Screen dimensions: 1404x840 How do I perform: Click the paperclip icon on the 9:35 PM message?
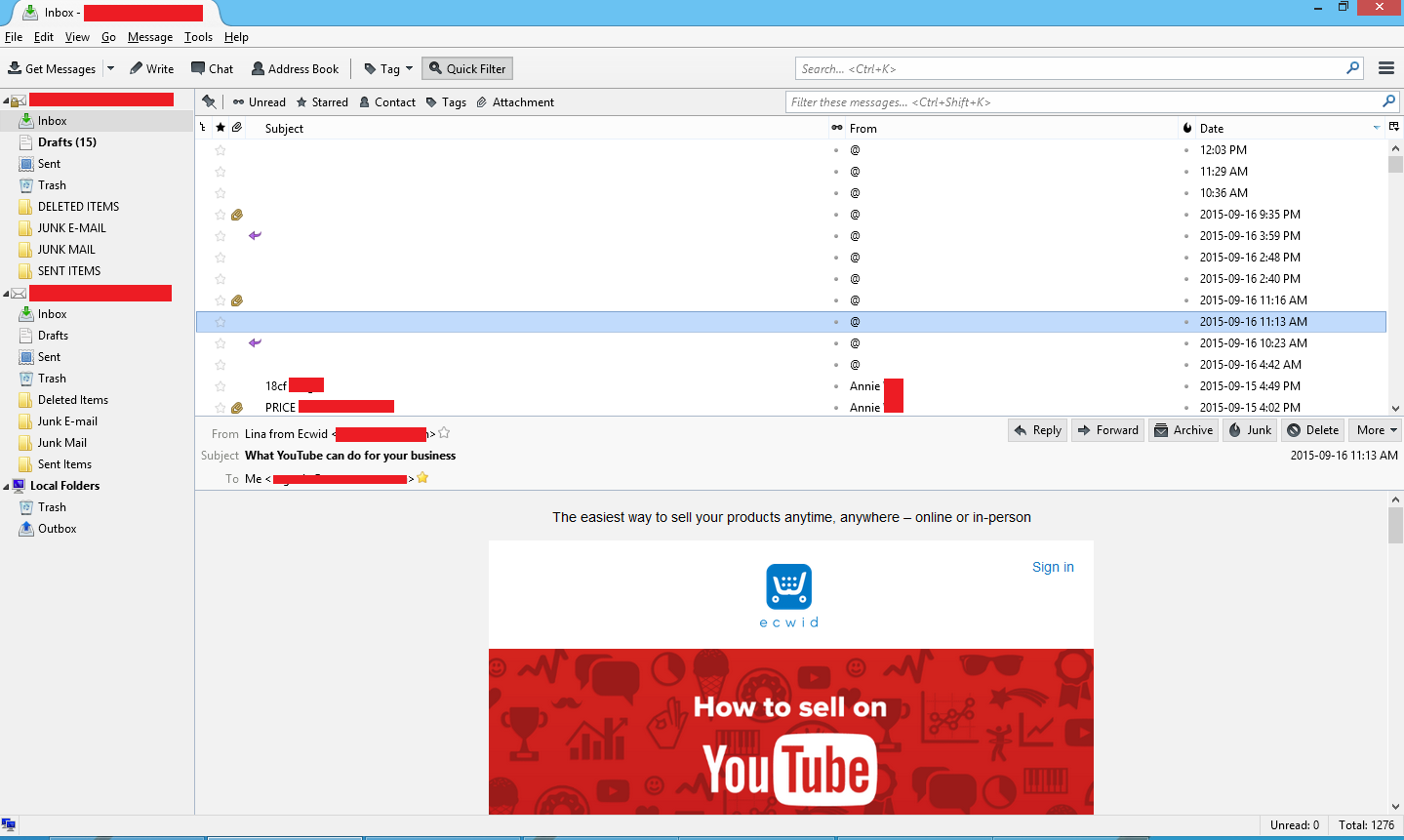pyautogui.click(x=236, y=215)
